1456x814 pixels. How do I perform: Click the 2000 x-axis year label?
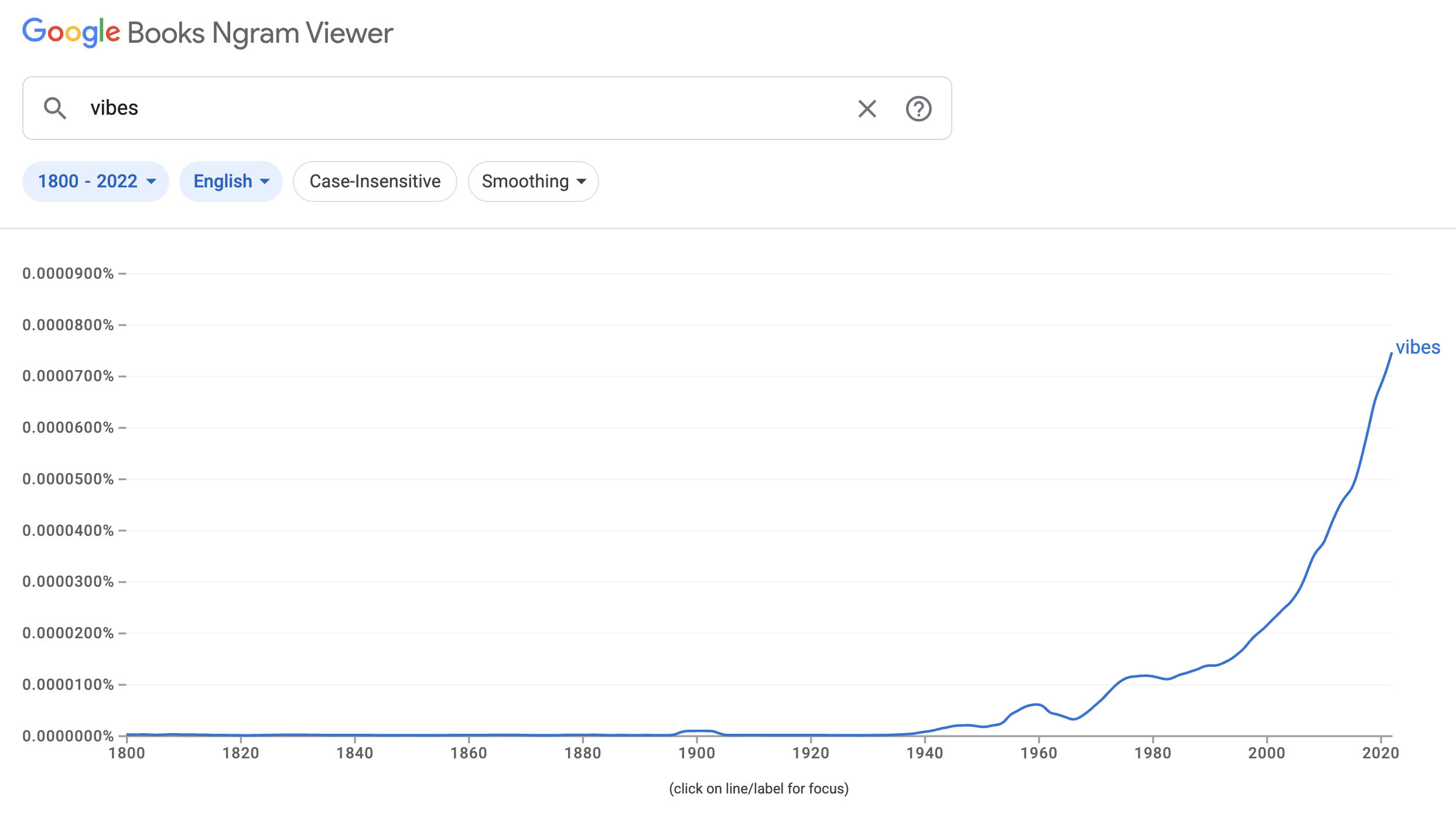tap(1266, 753)
